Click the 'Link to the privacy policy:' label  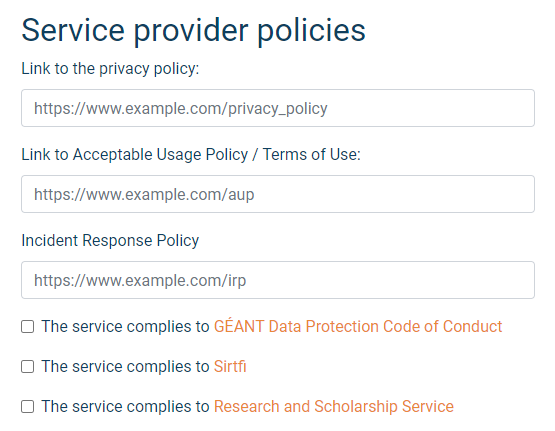(110, 69)
